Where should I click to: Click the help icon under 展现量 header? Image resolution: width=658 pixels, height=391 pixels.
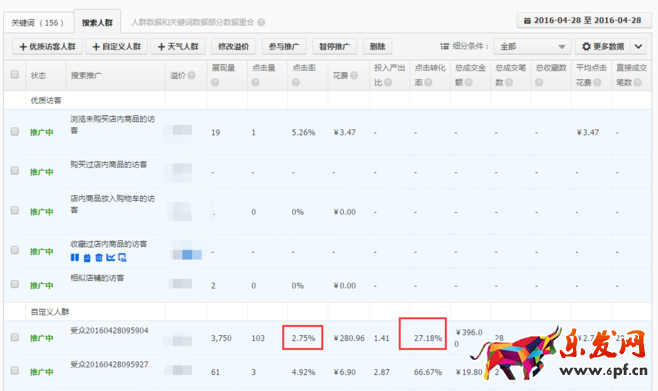click(215, 83)
